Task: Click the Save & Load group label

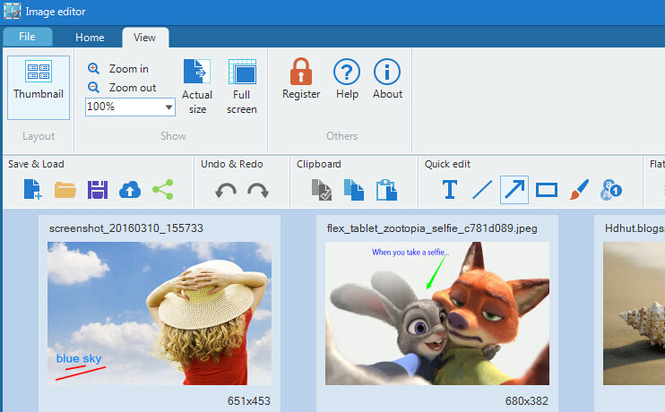Action: click(x=36, y=164)
